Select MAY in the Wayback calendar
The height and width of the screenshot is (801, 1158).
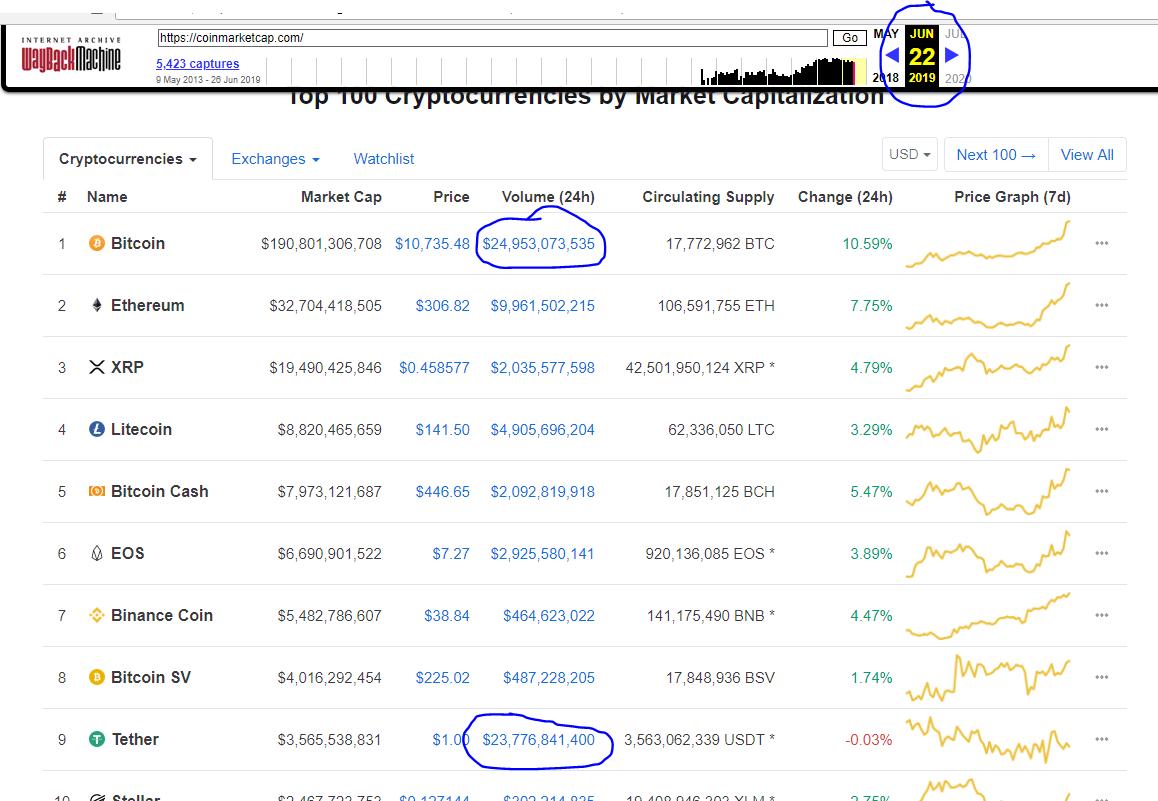click(885, 34)
